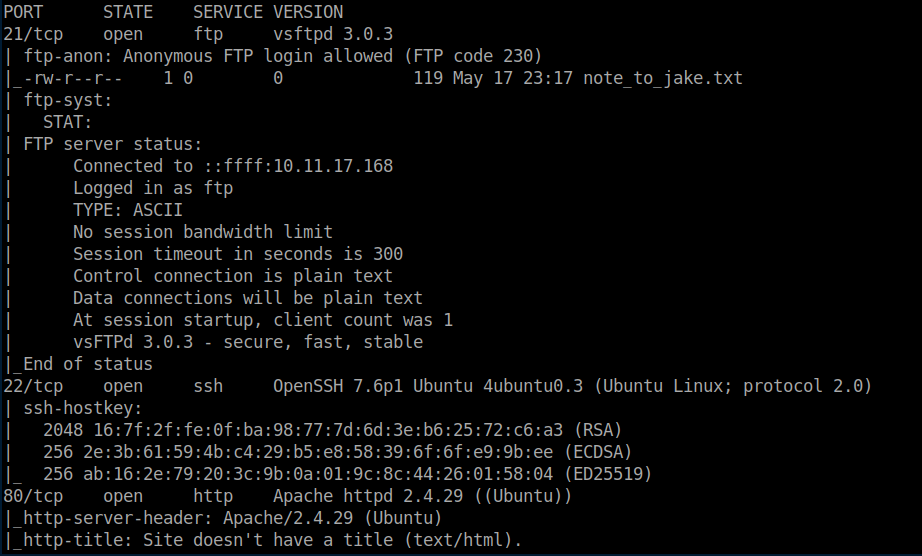Viewport: 922px width, 556px height.
Task: Click the http-server-header line
Action: (x=233, y=518)
